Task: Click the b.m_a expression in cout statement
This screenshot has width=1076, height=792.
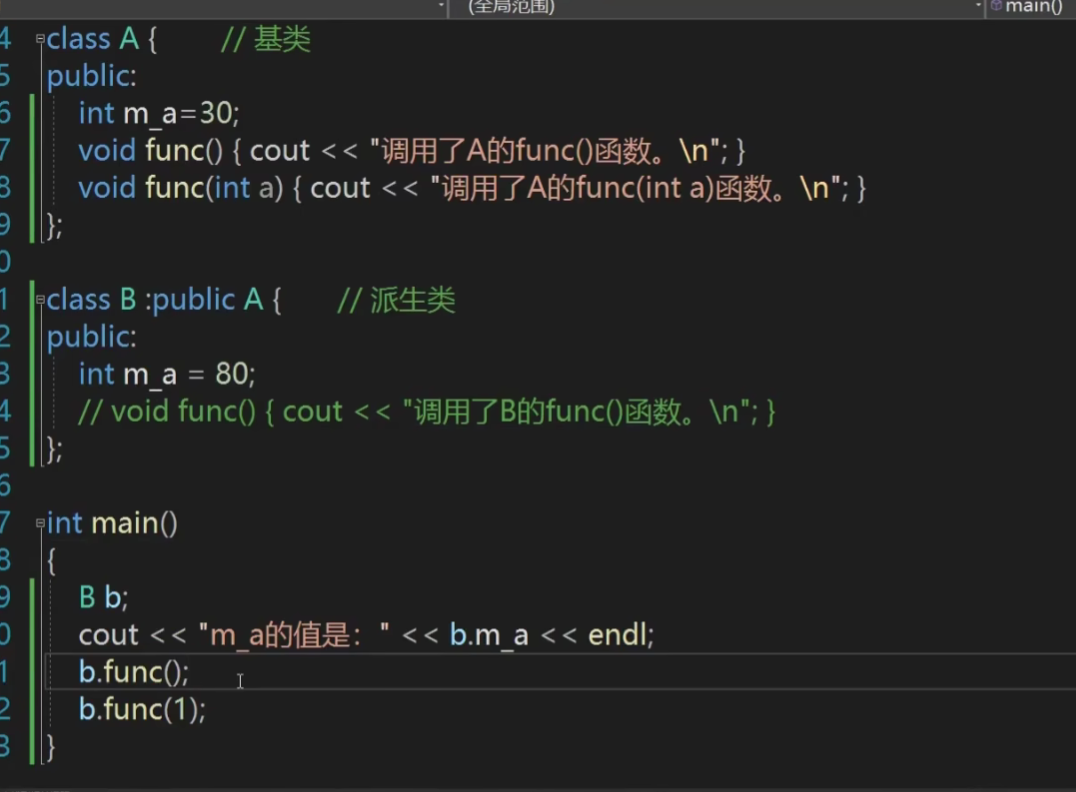Action: (x=488, y=635)
